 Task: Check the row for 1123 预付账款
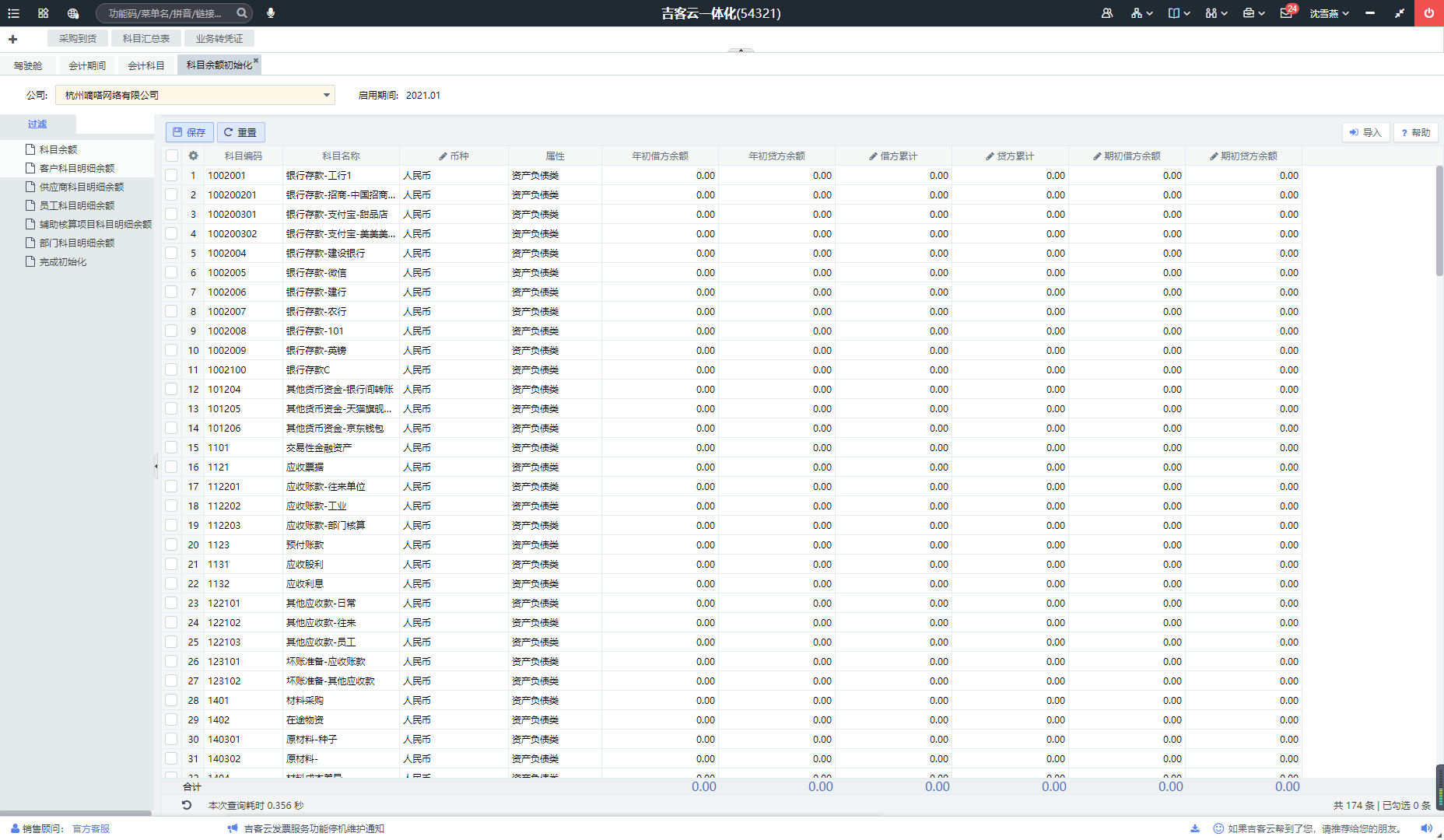pyautogui.click(x=172, y=544)
